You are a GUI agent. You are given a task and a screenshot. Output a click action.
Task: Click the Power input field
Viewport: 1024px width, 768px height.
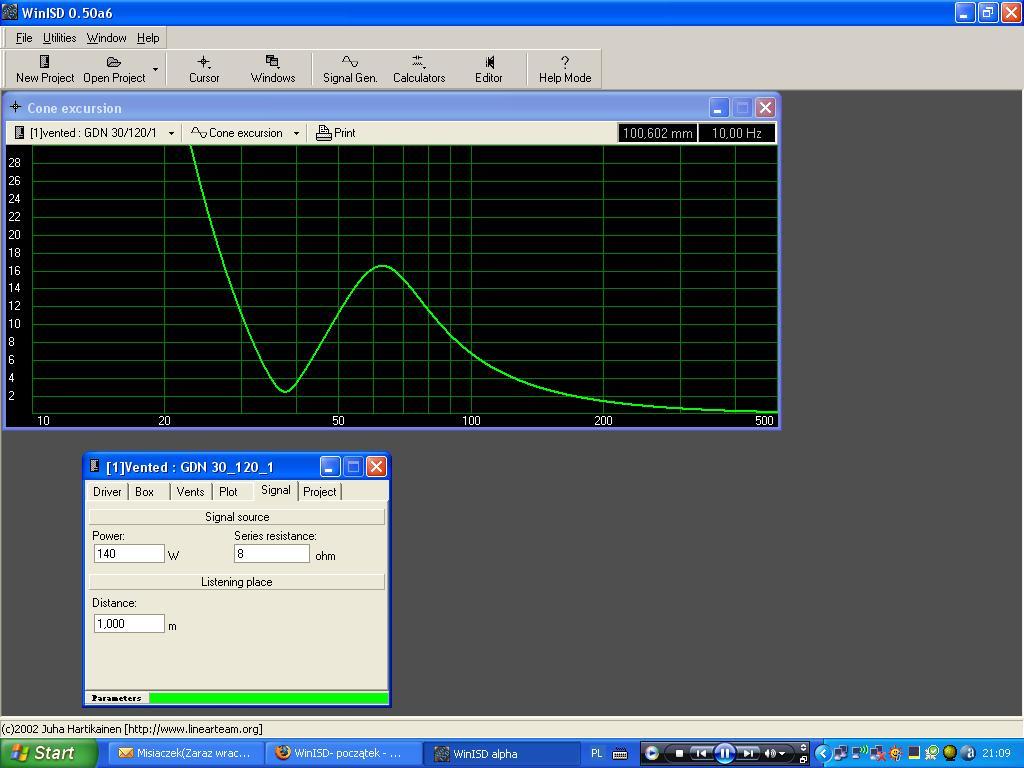click(x=128, y=554)
